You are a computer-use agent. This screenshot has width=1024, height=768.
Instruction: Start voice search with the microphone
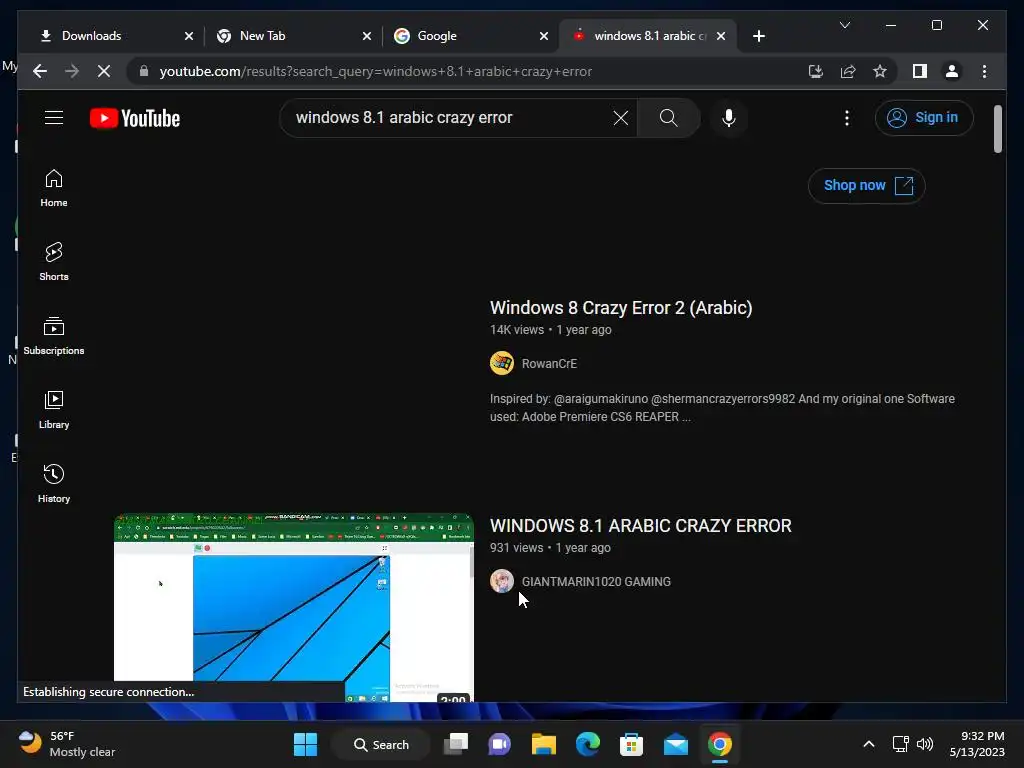(x=729, y=118)
